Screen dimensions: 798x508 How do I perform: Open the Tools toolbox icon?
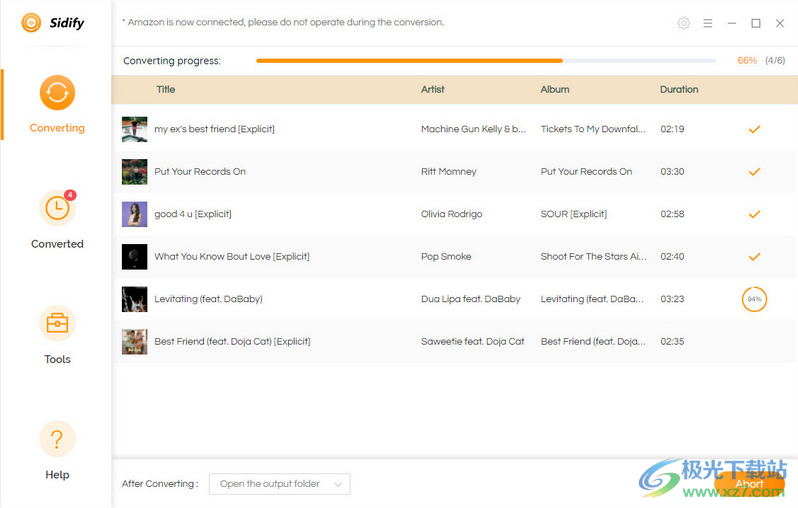pyautogui.click(x=57, y=323)
